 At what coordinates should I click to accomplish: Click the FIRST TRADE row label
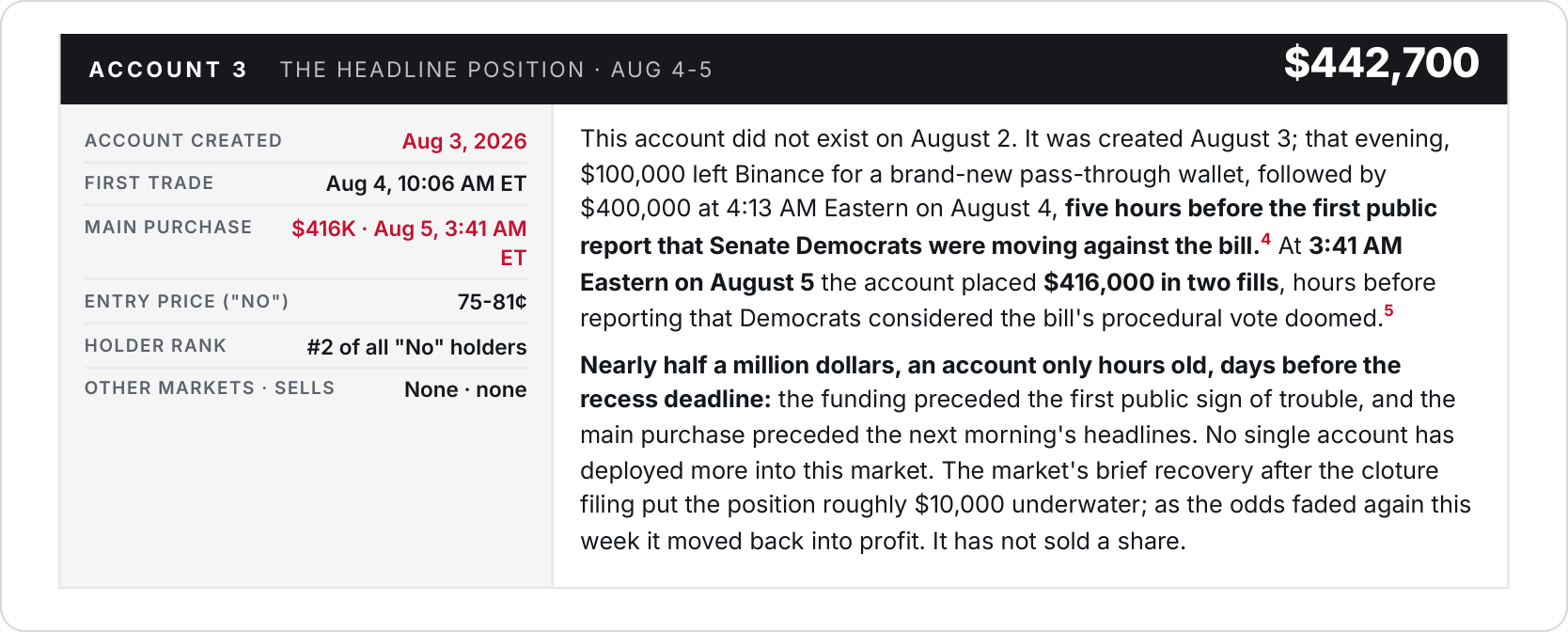(x=149, y=182)
